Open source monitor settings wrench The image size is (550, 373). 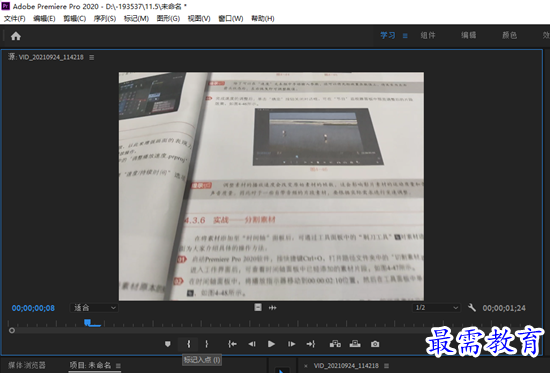click(472, 308)
